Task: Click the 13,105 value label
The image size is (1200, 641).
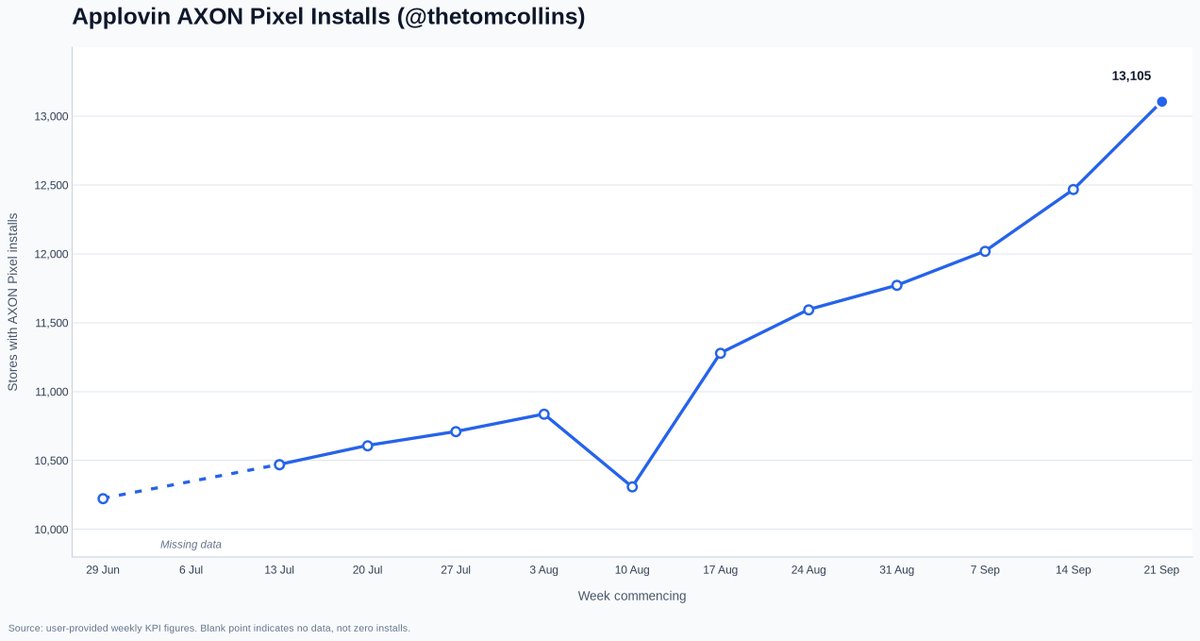Action: click(1132, 75)
